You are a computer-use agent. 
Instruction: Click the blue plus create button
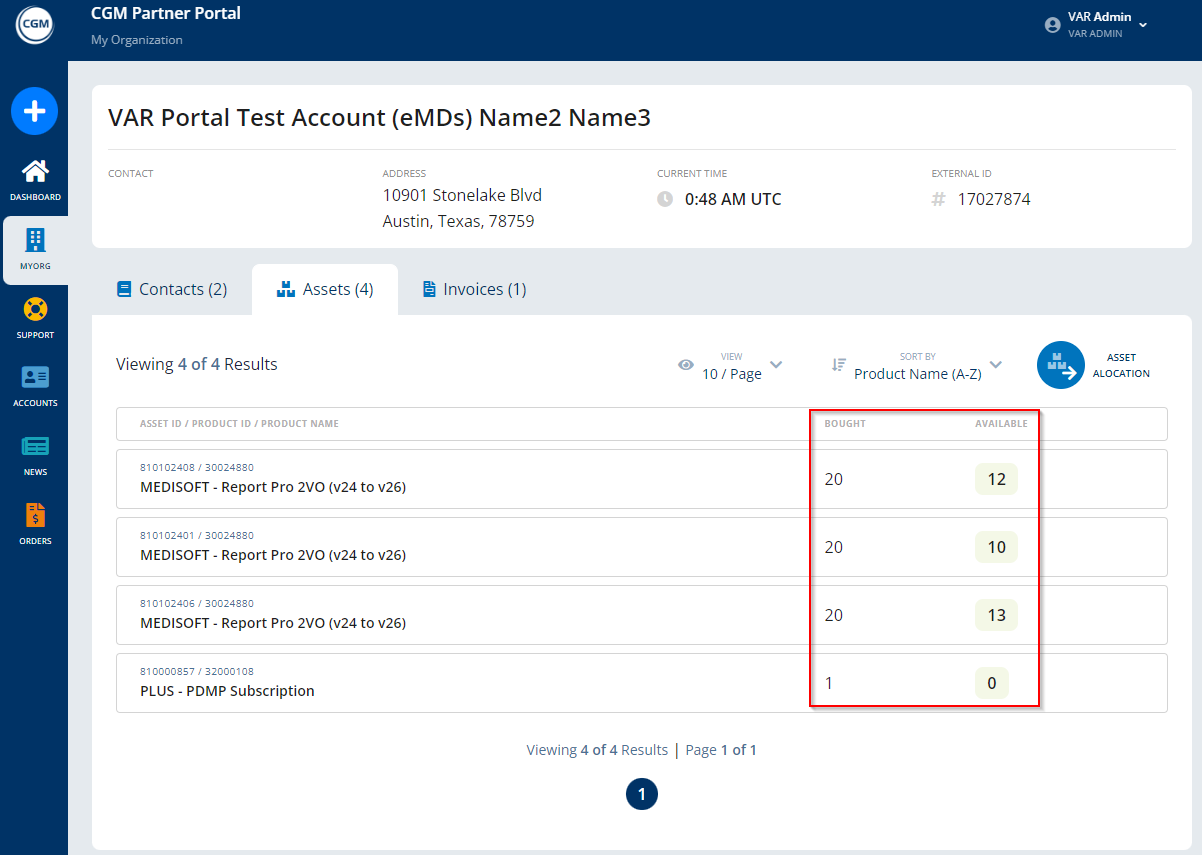(x=34, y=111)
